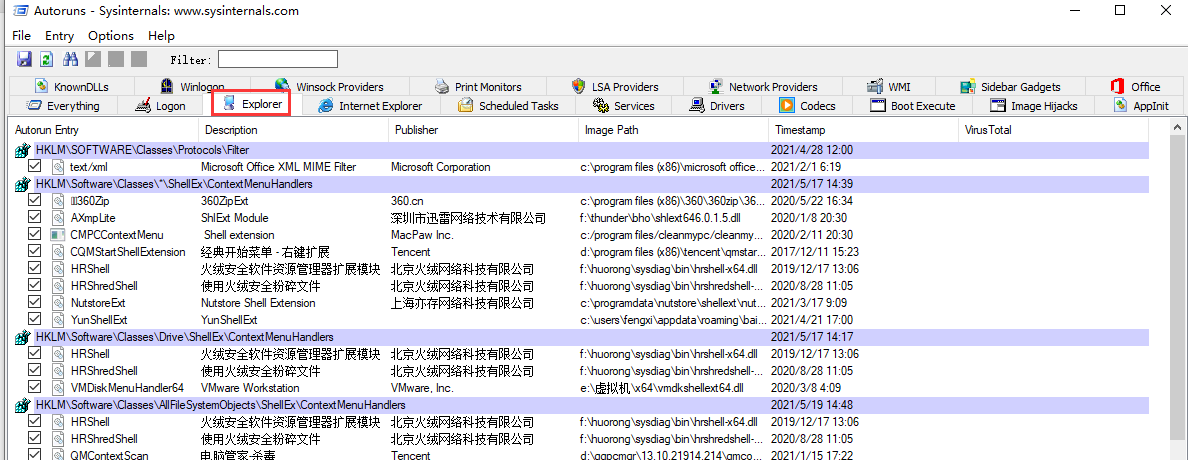The height and width of the screenshot is (460, 1188).
Task: Switch to the Everything tab
Action: [63, 105]
